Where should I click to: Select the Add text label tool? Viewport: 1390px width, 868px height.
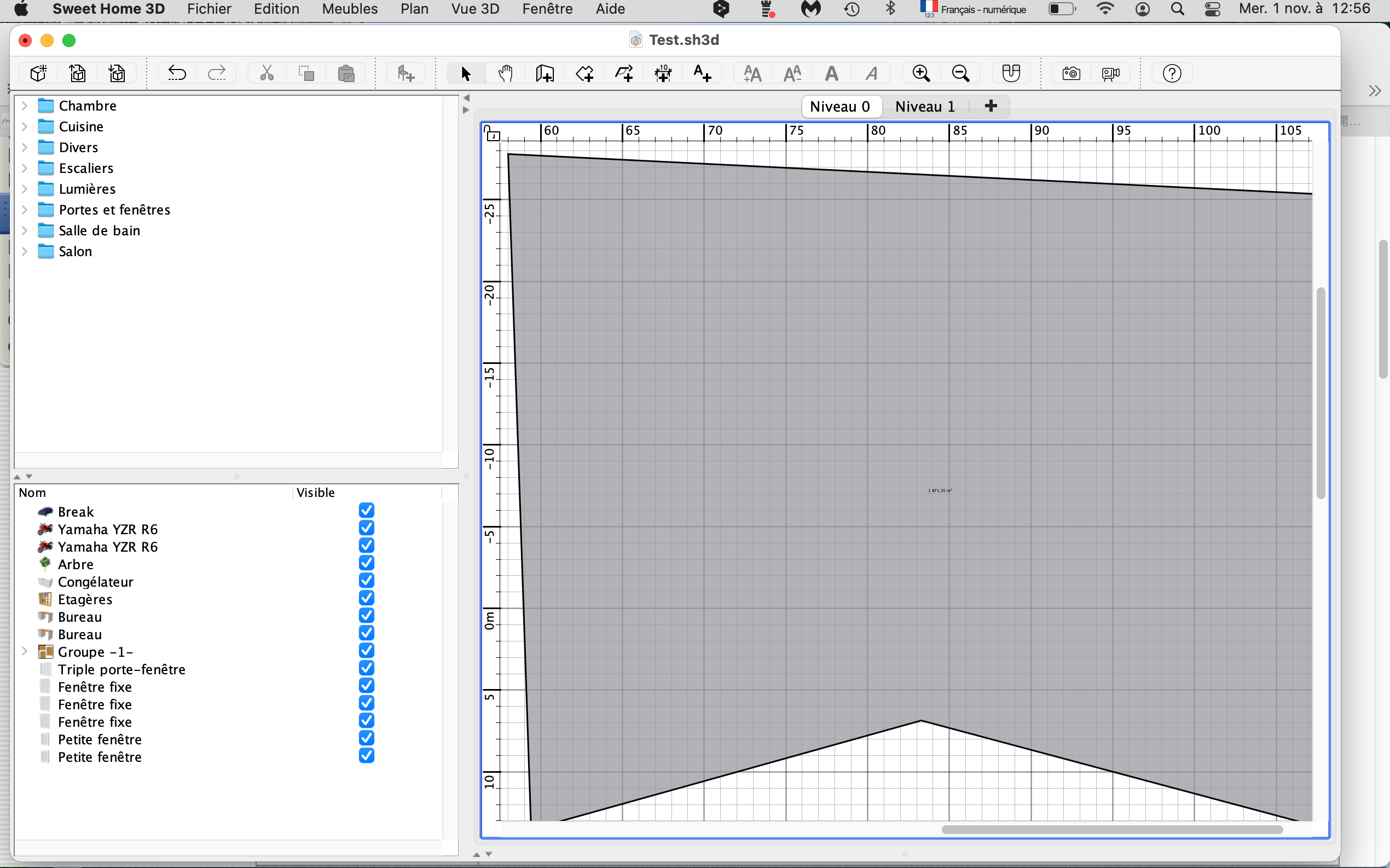coord(703,73)
